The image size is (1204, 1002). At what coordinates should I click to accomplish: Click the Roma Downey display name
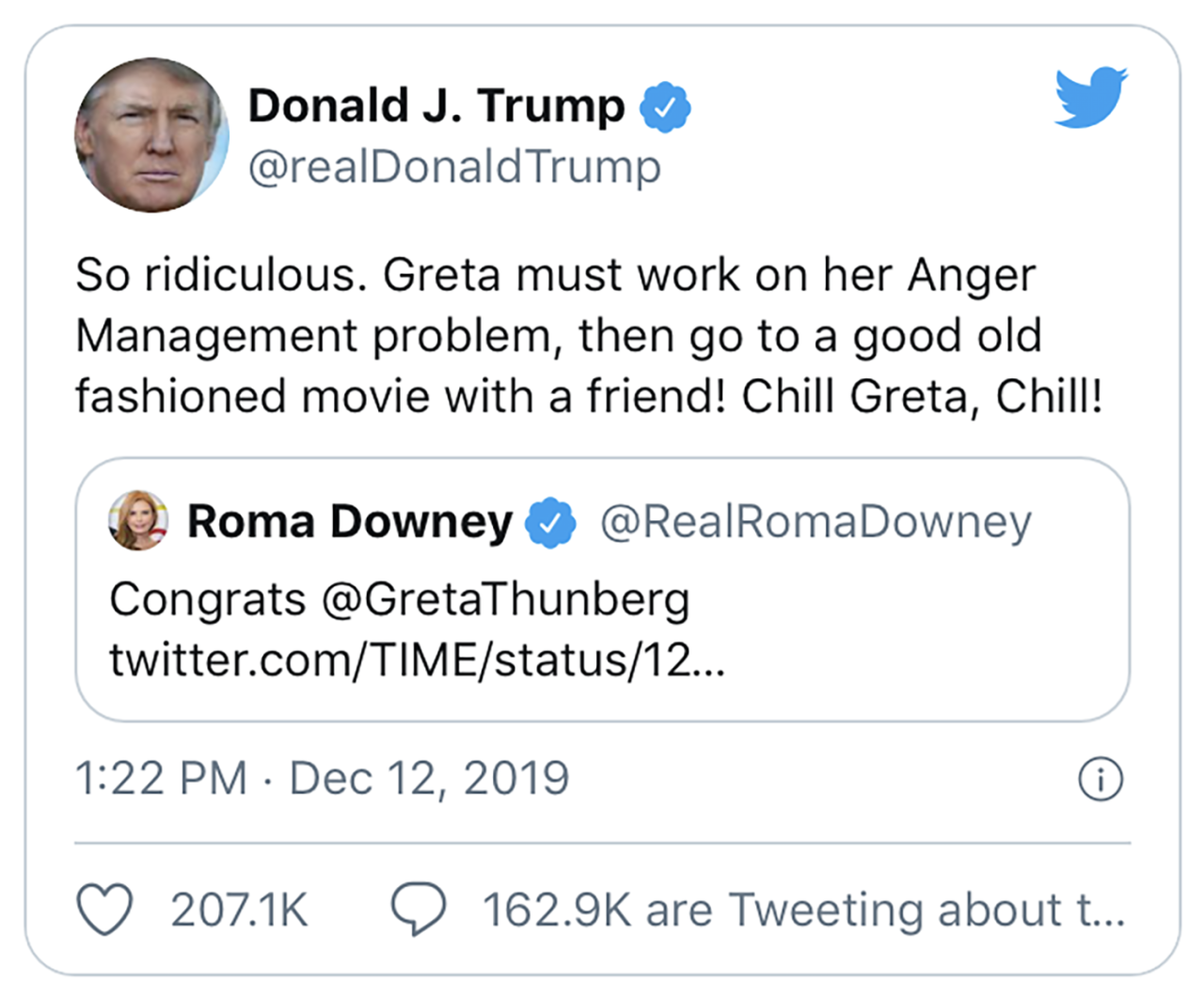(x=350, y=521)
